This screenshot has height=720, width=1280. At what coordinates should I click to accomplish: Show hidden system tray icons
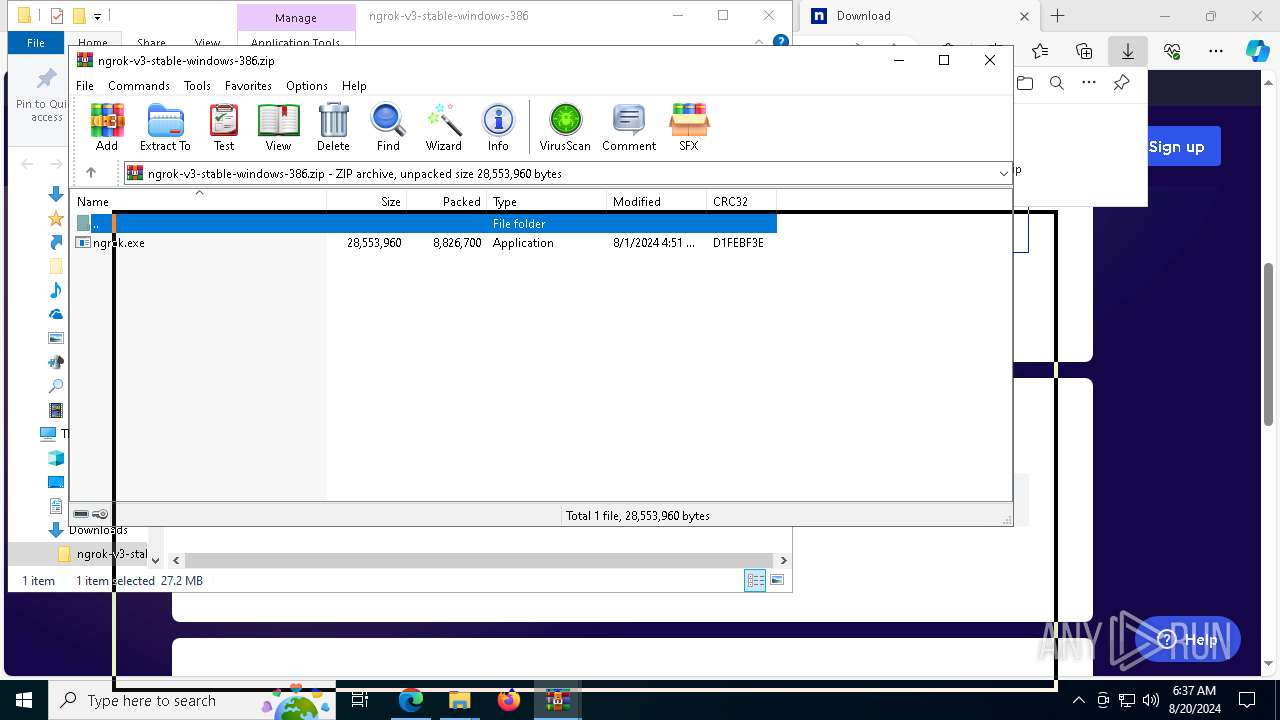point(1078,700)
